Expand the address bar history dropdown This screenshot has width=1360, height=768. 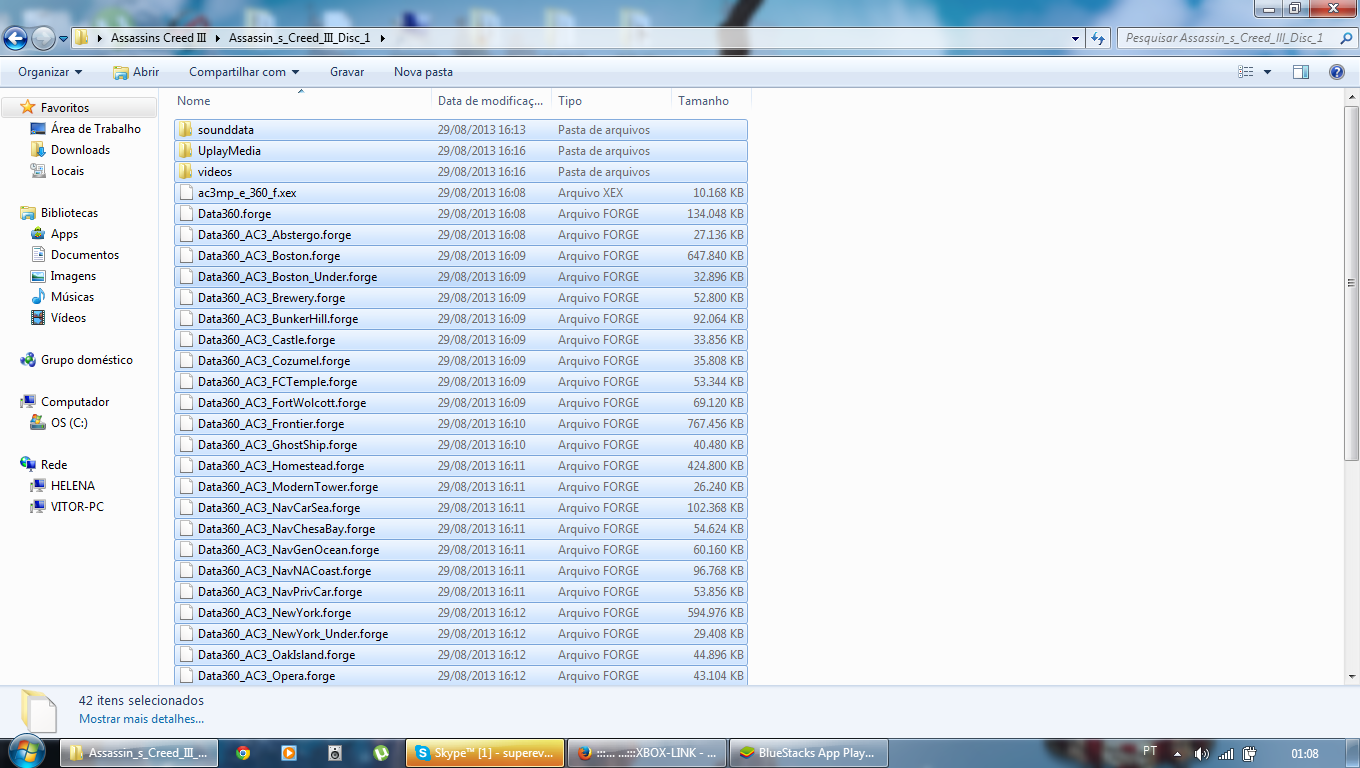(1076, 38)
